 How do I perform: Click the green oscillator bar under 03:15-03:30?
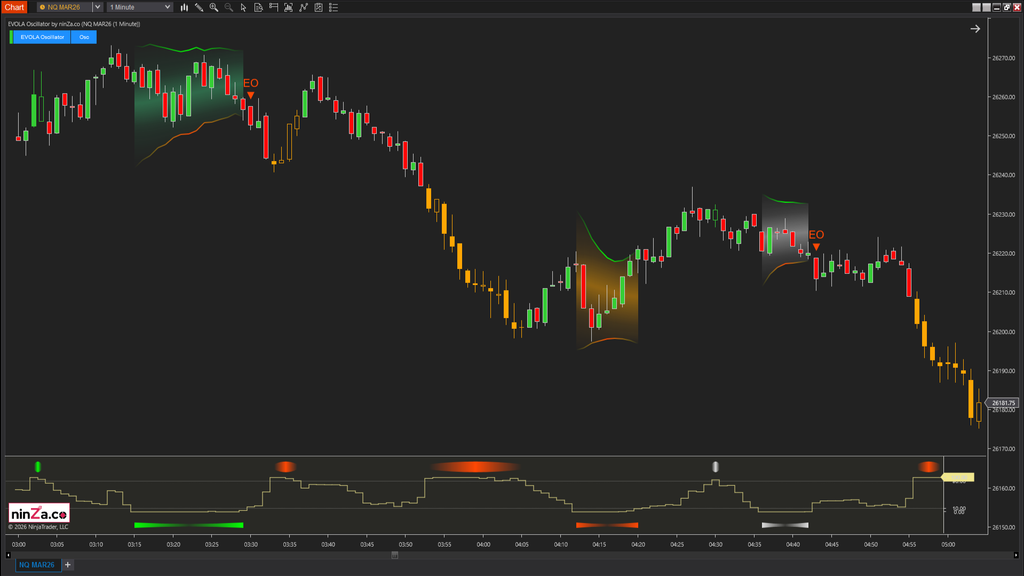tap(189, 525)
